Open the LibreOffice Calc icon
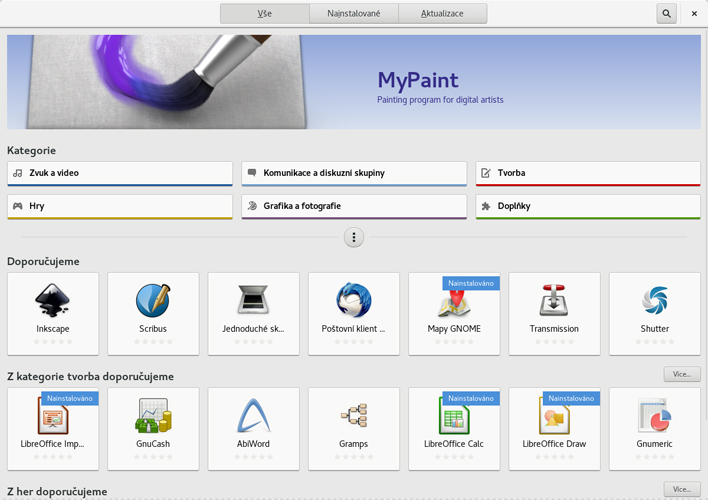 pyautogui.click(x=454, y=418)
